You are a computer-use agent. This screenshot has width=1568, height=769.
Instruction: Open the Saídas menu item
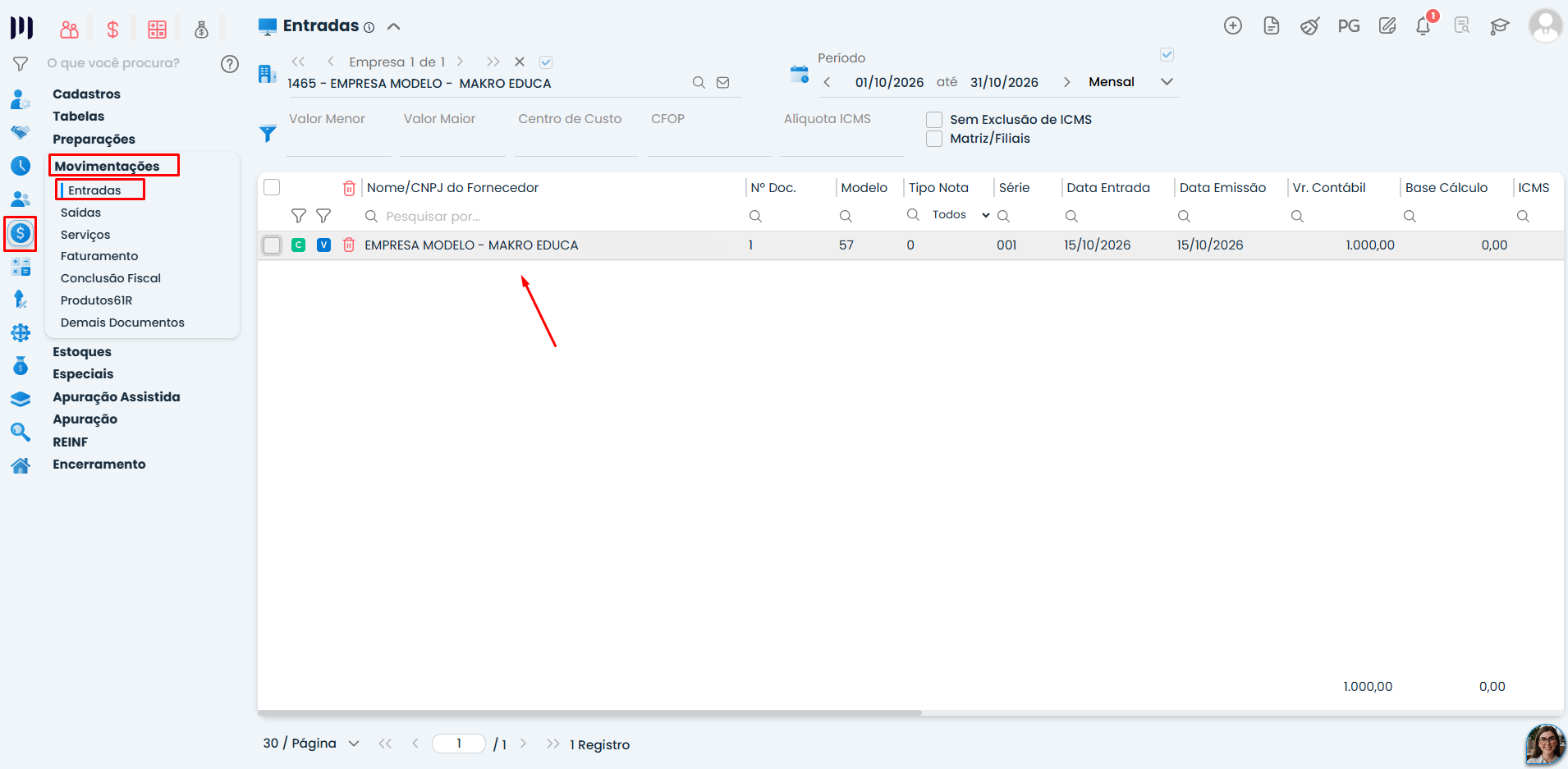[80, 213]
